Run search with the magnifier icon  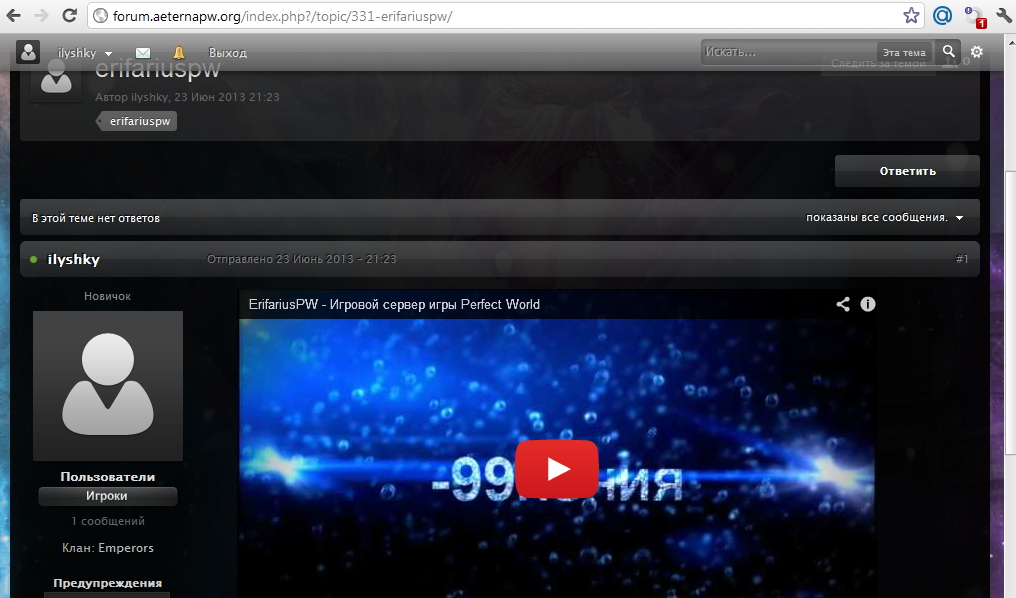pyautogui.click(x=948, y=52)
